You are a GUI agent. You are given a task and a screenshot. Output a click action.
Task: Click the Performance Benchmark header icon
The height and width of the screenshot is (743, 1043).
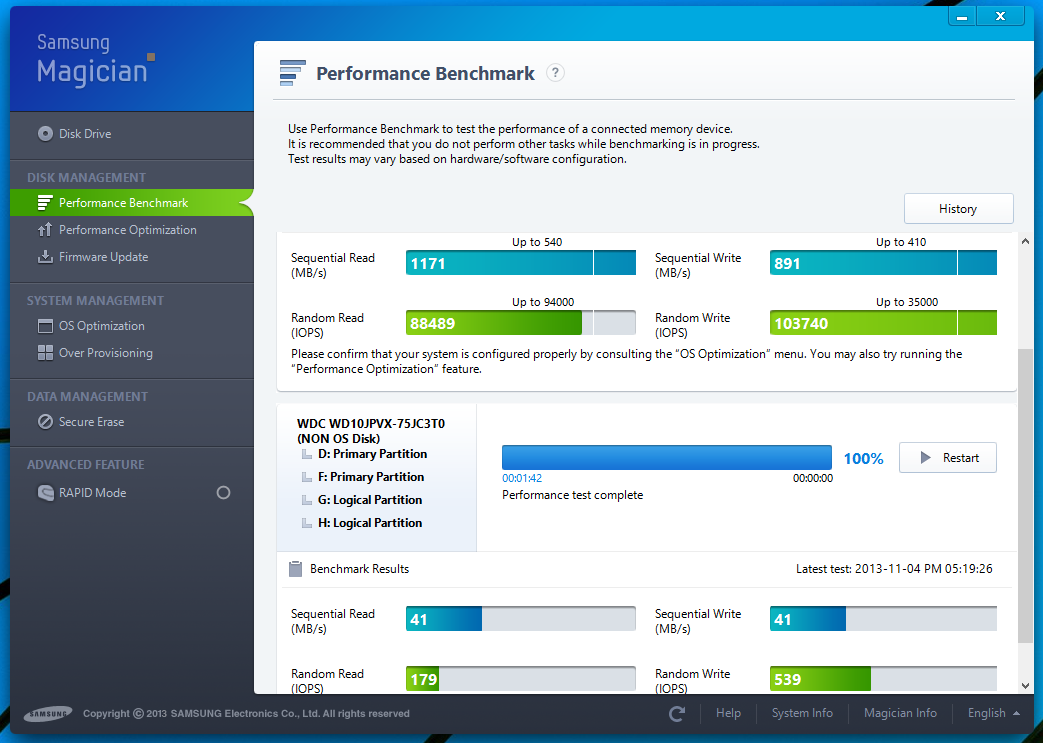(x=293, y=73)
